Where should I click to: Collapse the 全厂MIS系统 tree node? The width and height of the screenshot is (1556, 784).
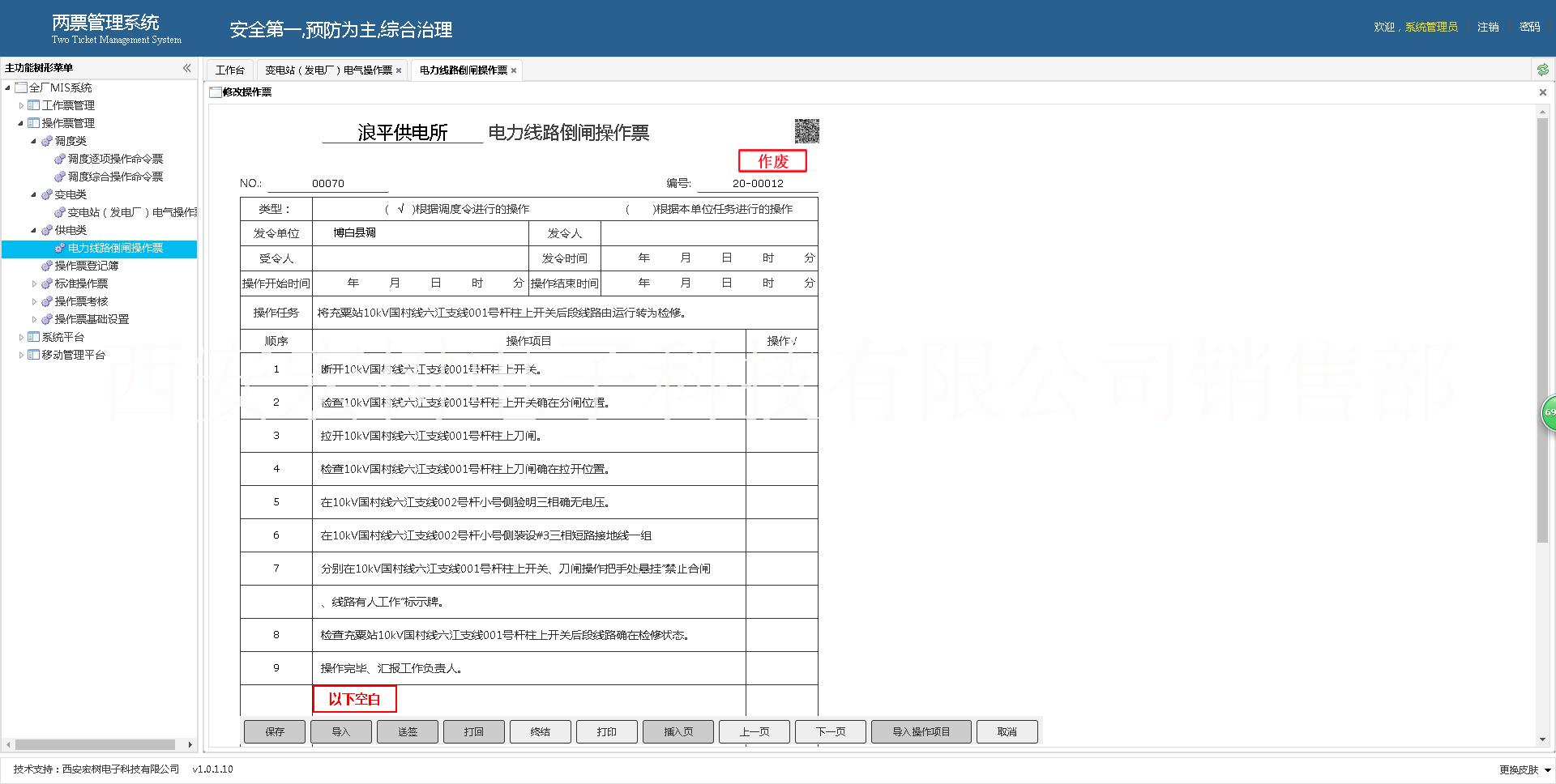pyautogui.click(x=8, y=87)
